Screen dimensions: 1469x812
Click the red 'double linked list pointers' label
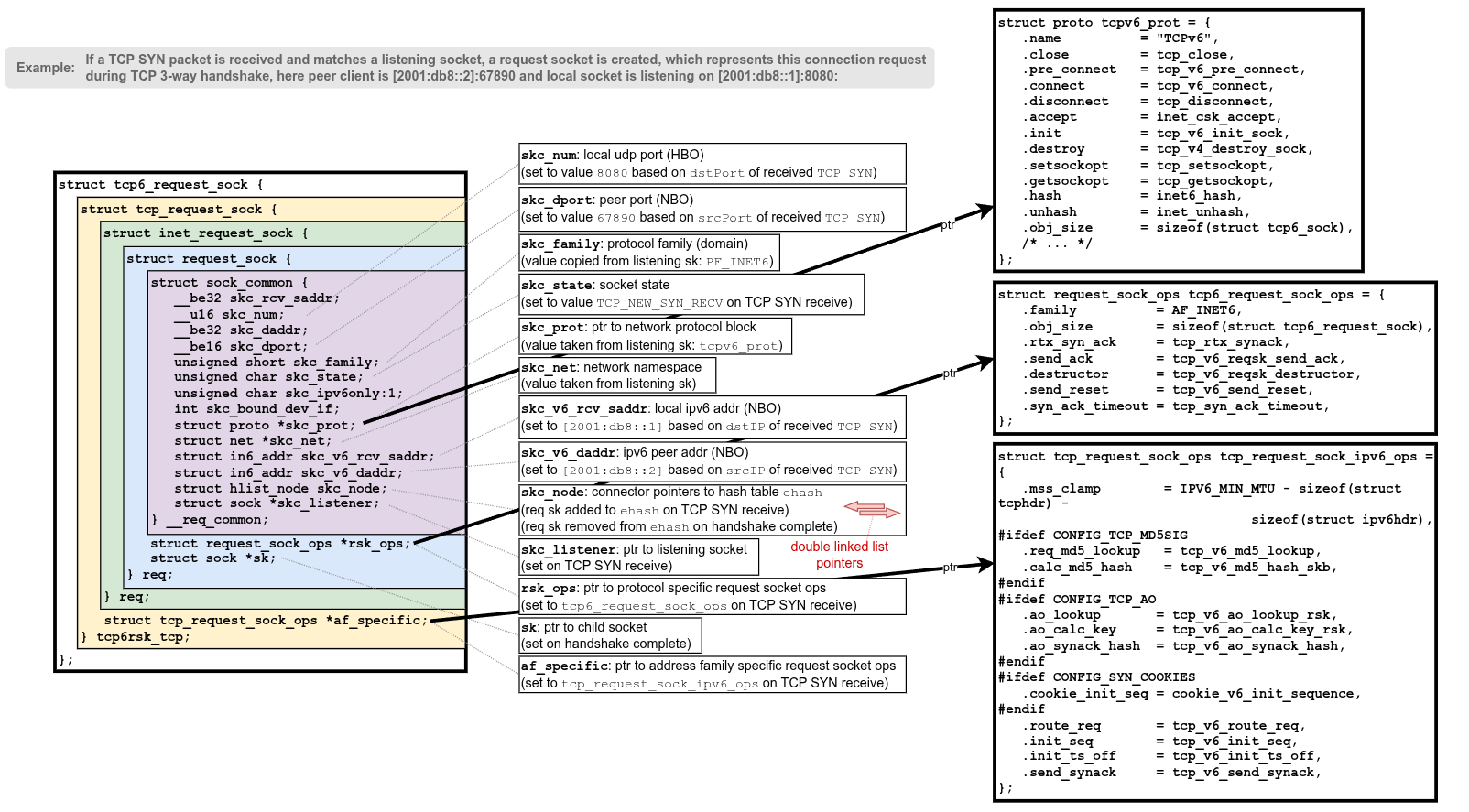pyautogui.click(x=839, y=555)
